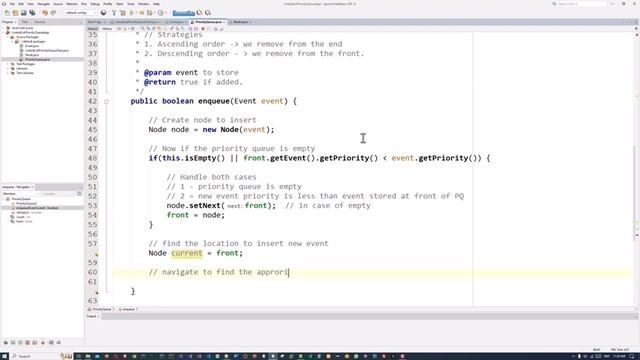Click the New File toolbar icon
Screen dimensions: 640x360
tap(7, 13)
